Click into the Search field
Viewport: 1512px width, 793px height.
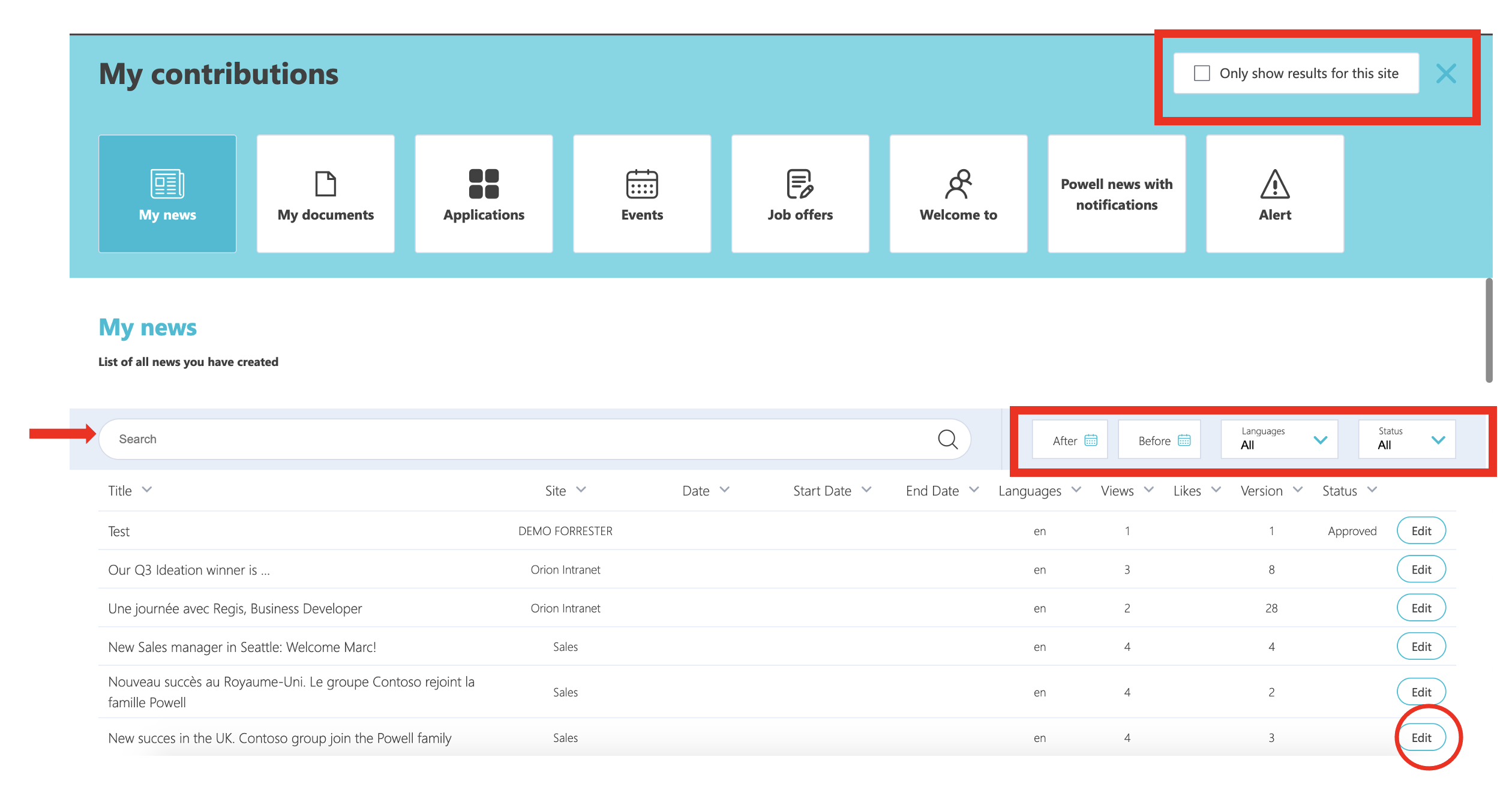(534, 439)
